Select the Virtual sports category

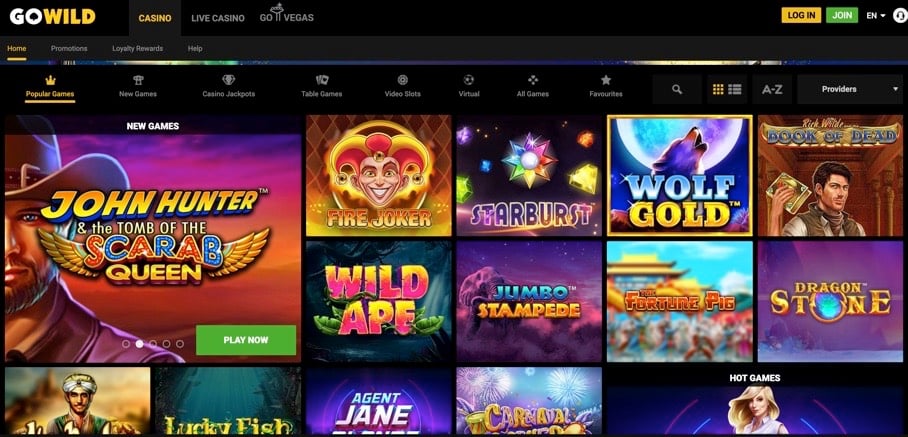(x=469, y=86)
